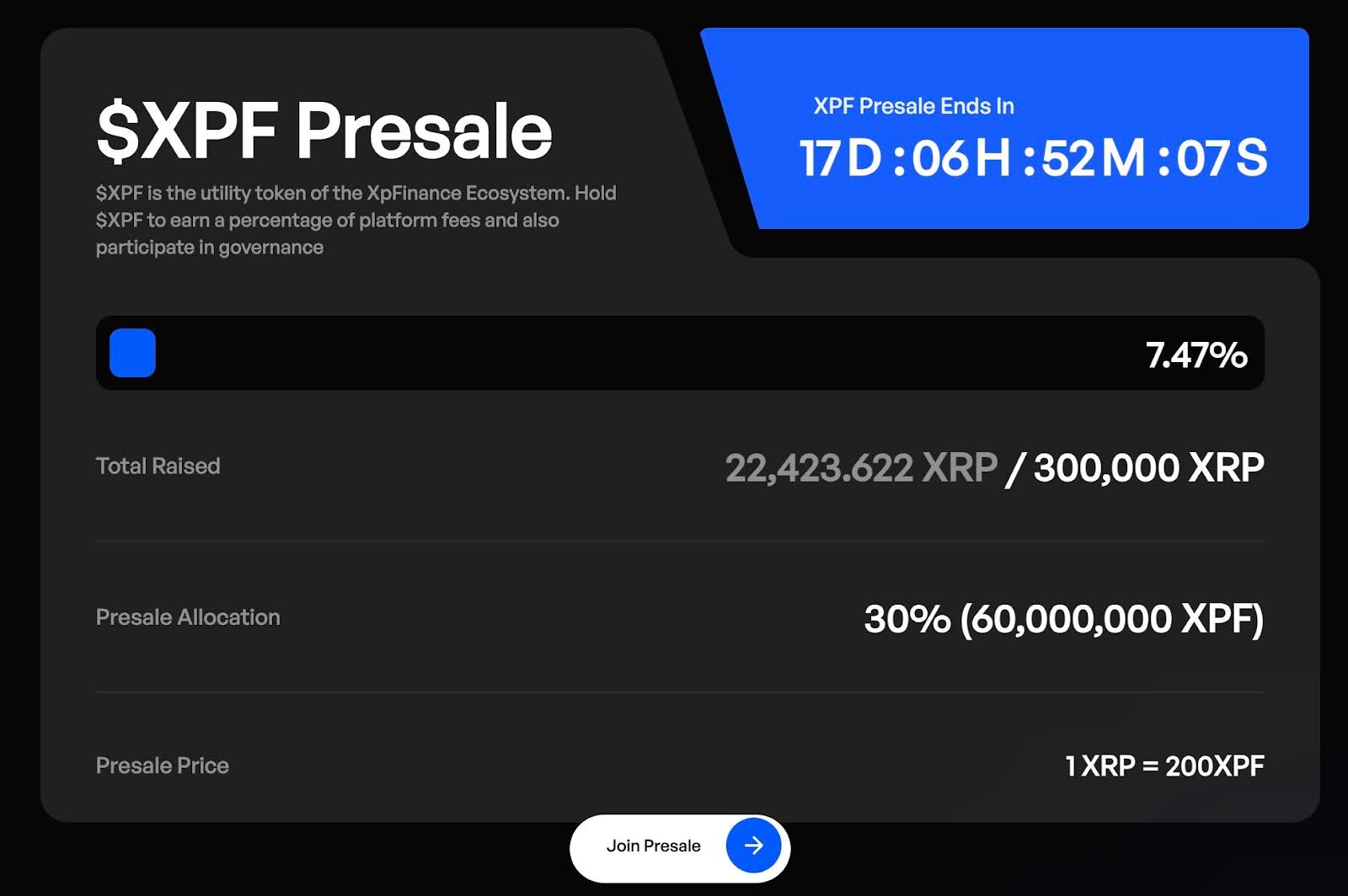Select the 300,000 XRP goal amount
Viewport: 1348px width, 896px height.
tap(1148, 467)
